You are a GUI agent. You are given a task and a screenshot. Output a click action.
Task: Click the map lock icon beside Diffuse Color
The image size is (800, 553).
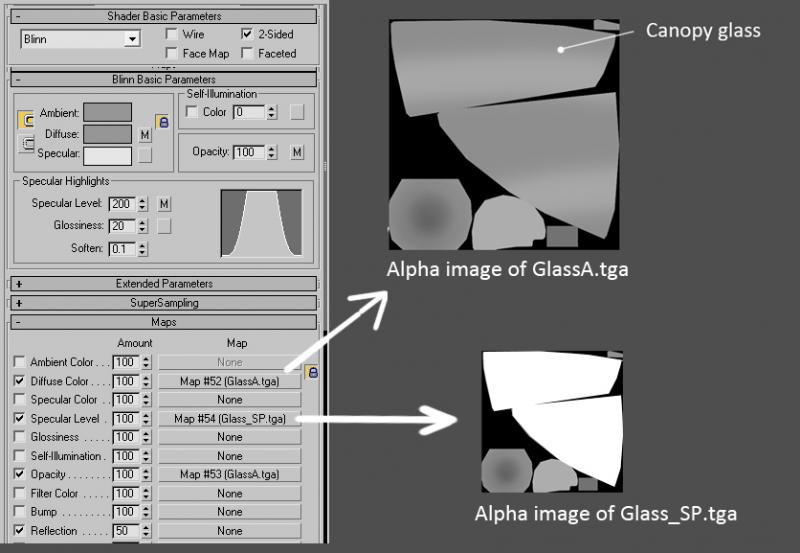pyautogui.click(x=312, y=372)
